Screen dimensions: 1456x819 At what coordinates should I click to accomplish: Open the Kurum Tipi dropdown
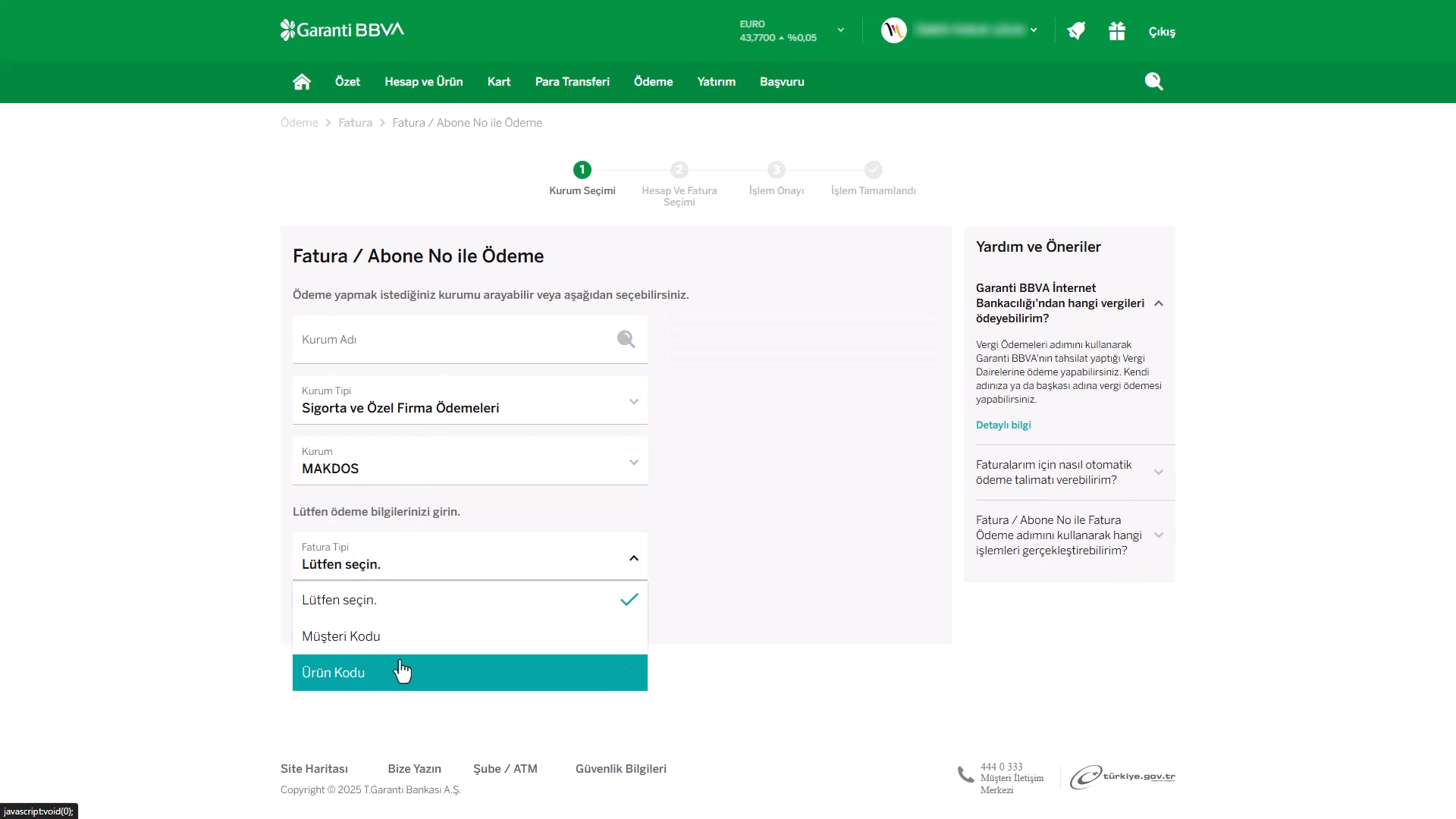pos(469,400)
